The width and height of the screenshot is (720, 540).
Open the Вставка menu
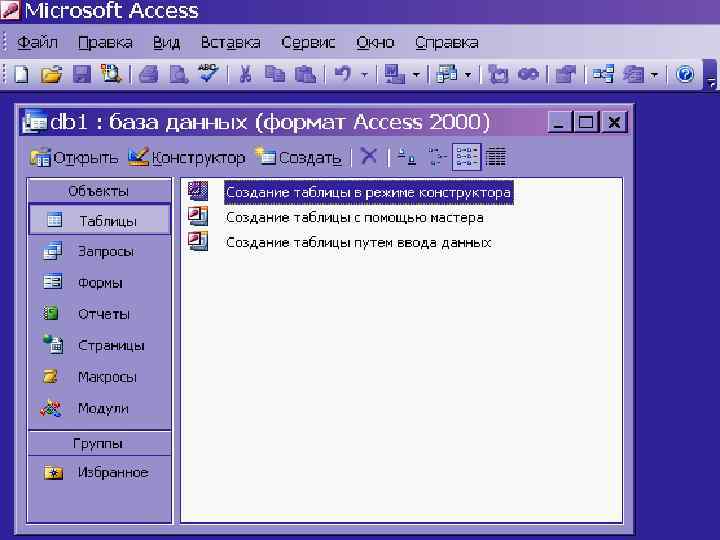(x=231, y=43)
